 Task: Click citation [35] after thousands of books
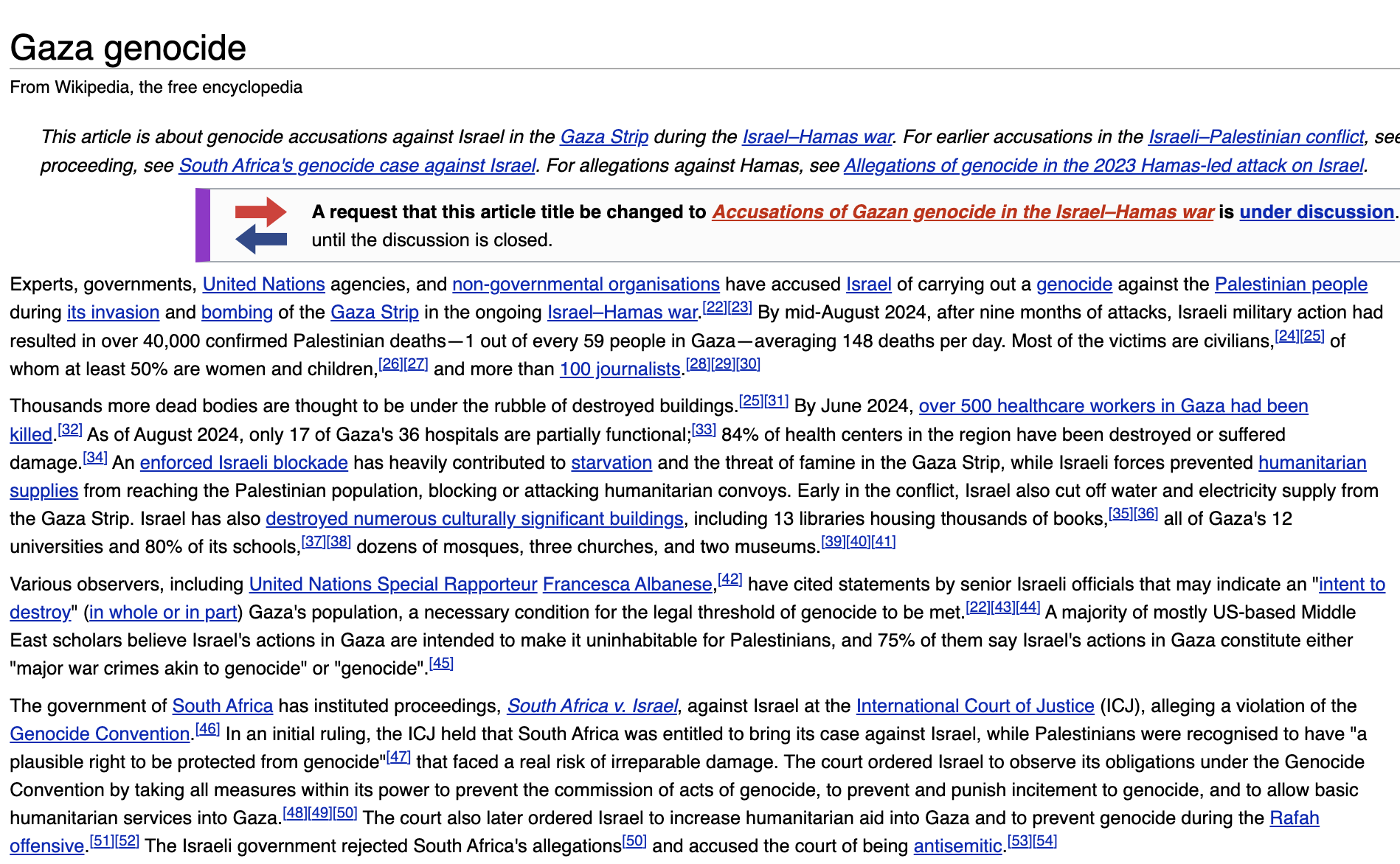[1121, 514]
